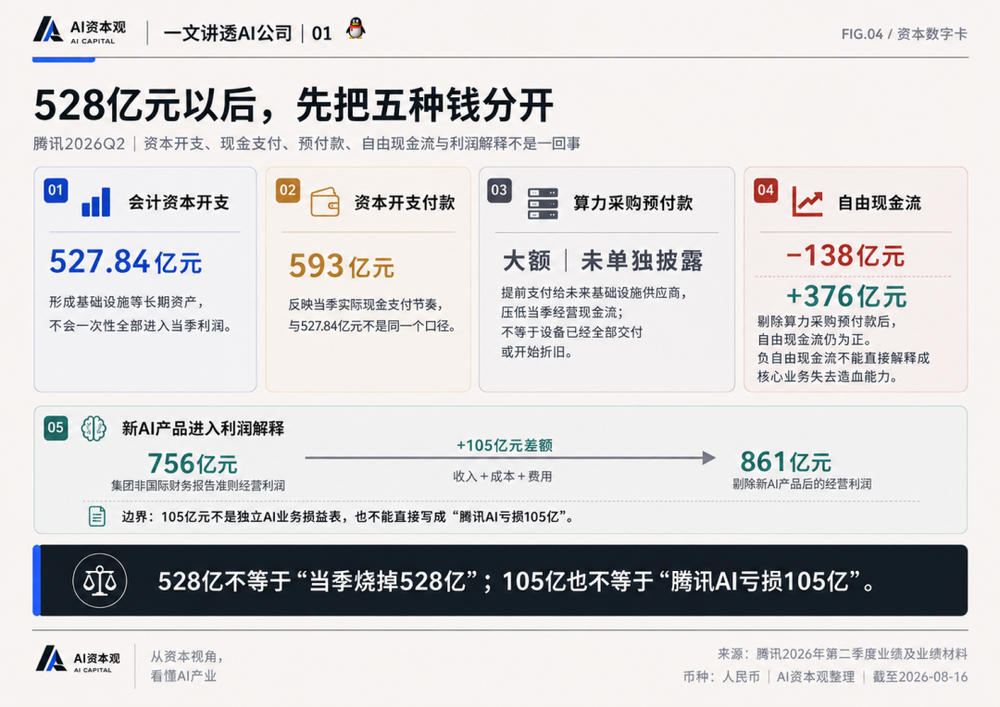
Task: Click the card title 资本开支付款
Action: click(x=404, y=203)
